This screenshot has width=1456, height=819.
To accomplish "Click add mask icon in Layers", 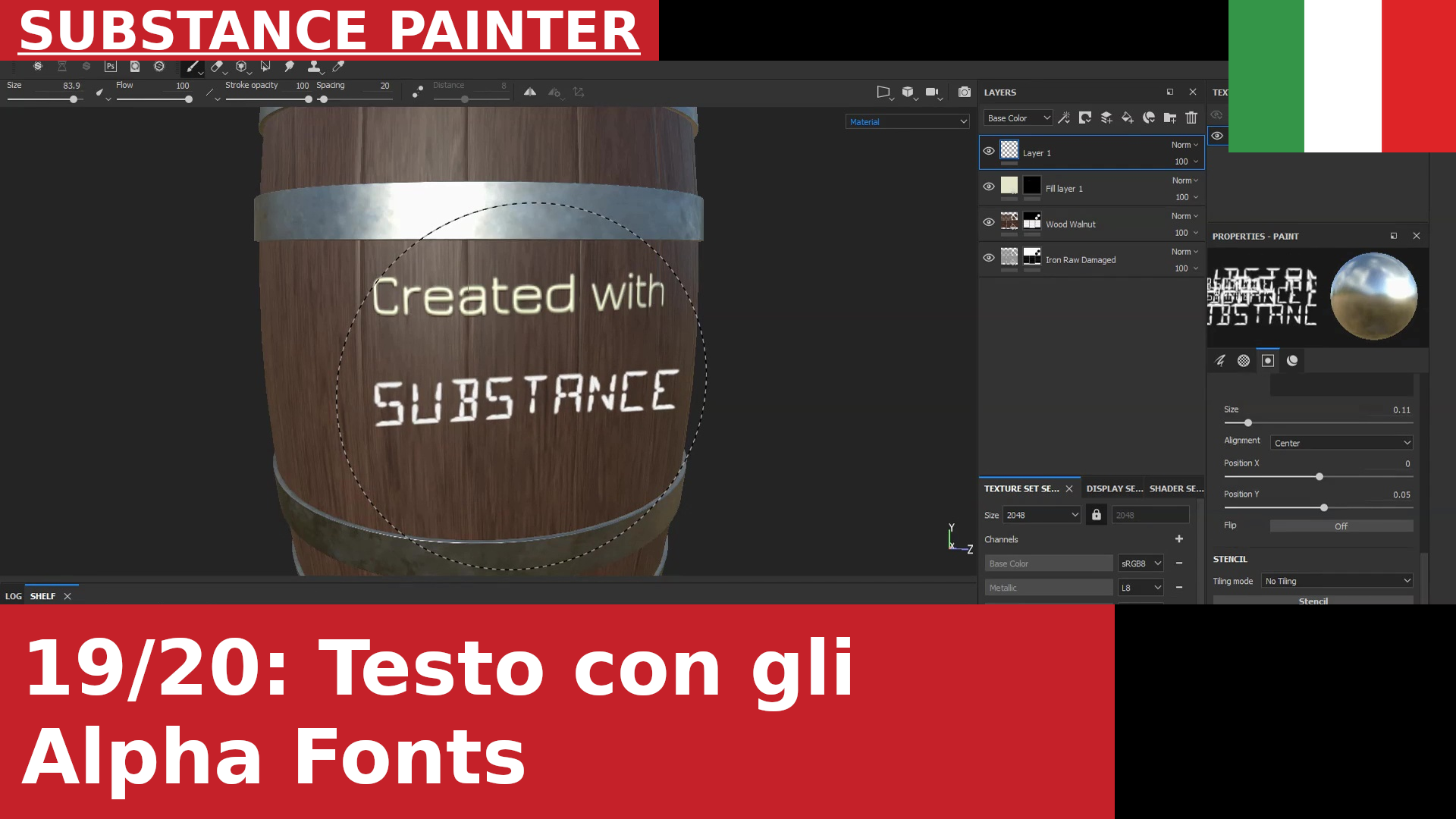I will click(1085, 118).
